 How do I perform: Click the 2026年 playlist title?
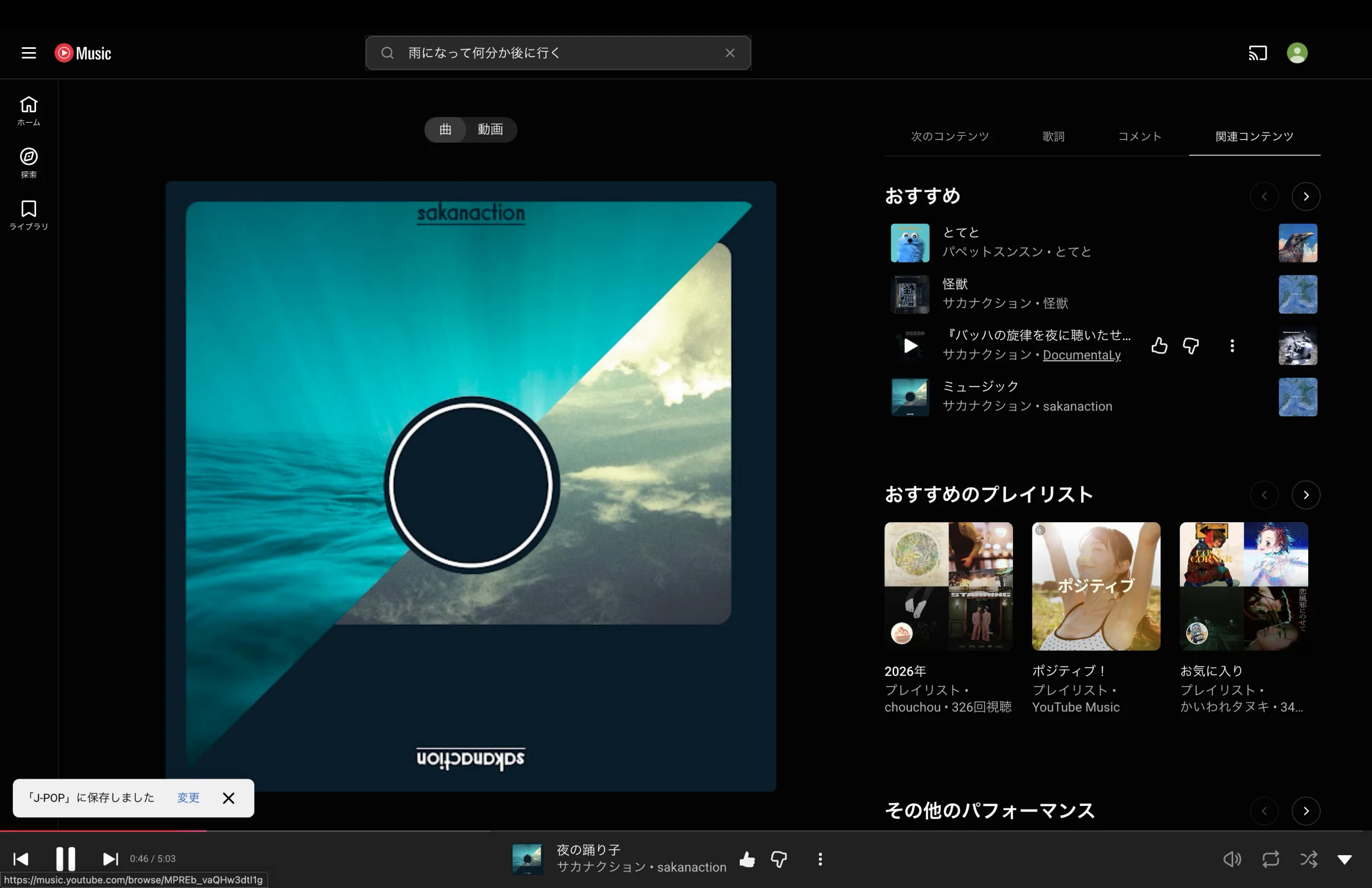point(905,671)
